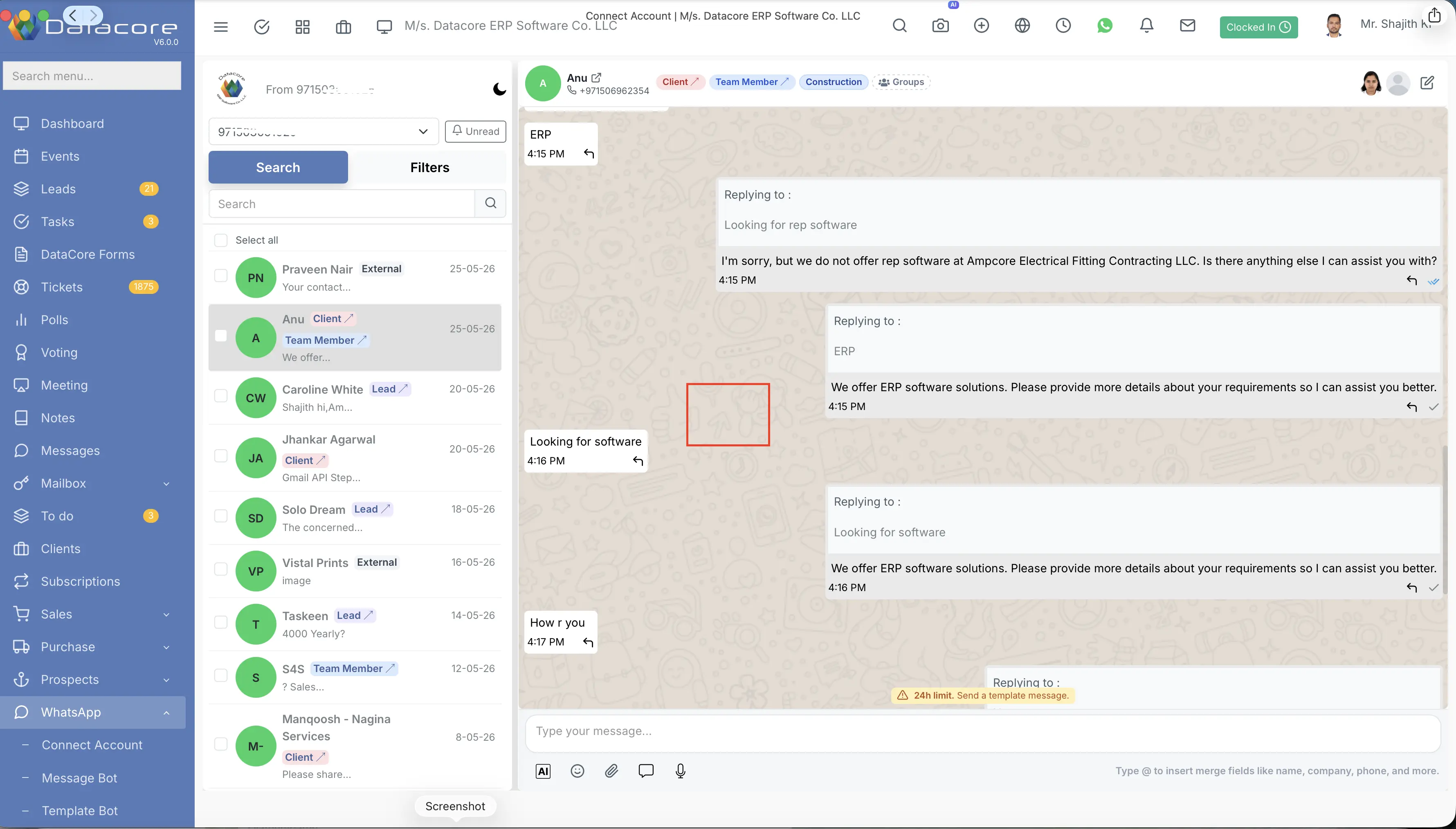The image size is (1456, 829).
Task: Open Dashboard in the sidebar
Action: pos(72,123)
